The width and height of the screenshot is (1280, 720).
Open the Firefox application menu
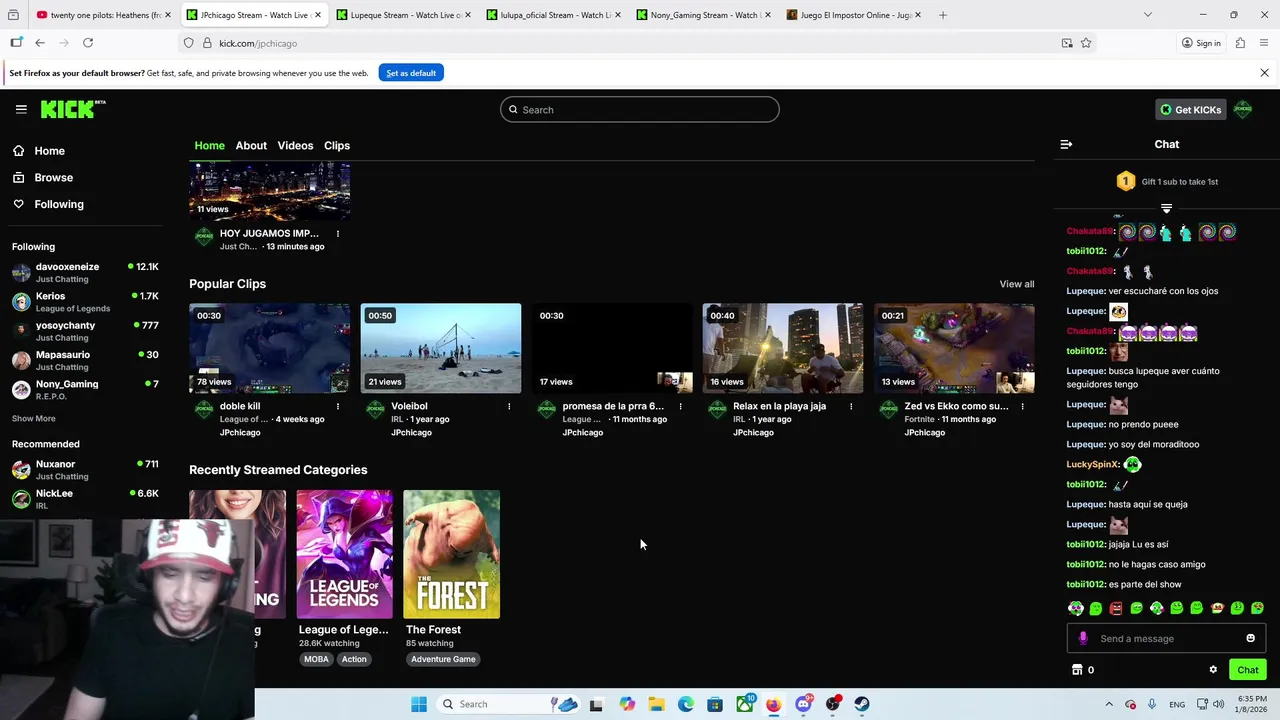1264,43
